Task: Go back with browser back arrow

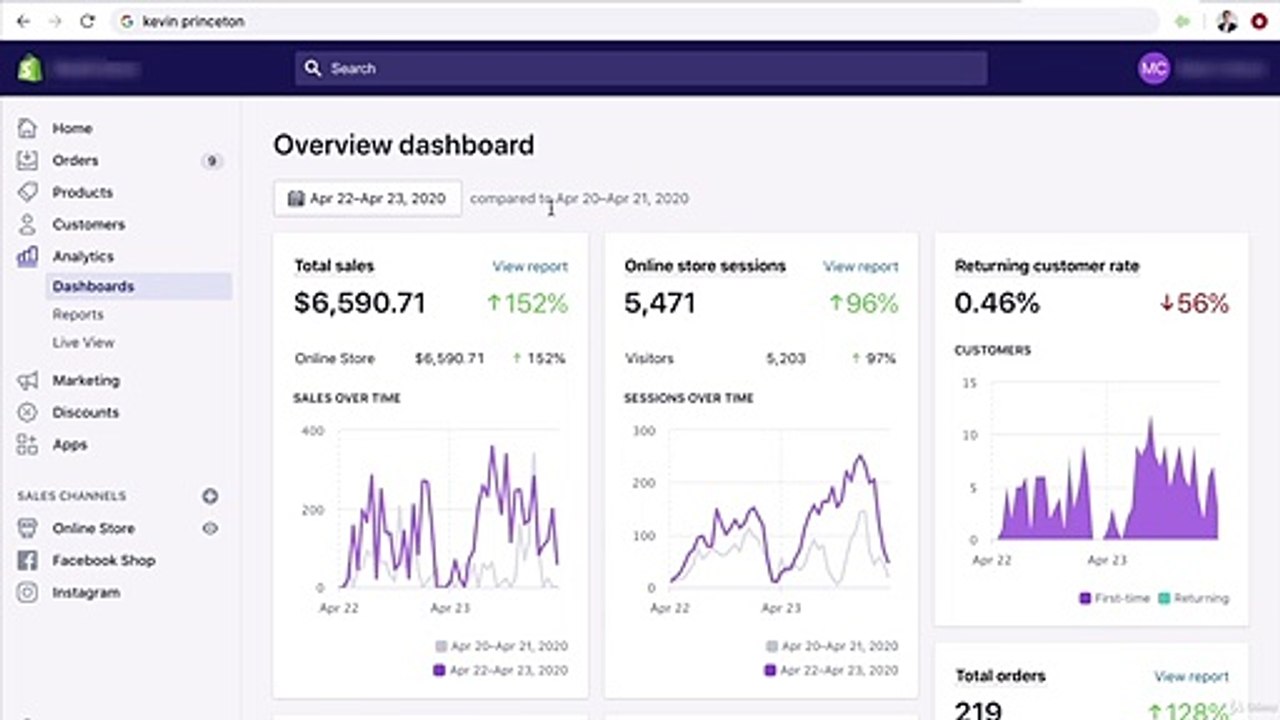Action: coord(24,21)
